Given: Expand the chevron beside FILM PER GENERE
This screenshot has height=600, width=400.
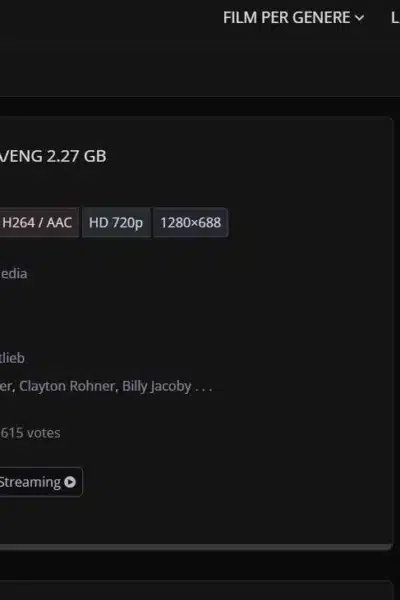Looking at the screenshot, I should (359, 18).
